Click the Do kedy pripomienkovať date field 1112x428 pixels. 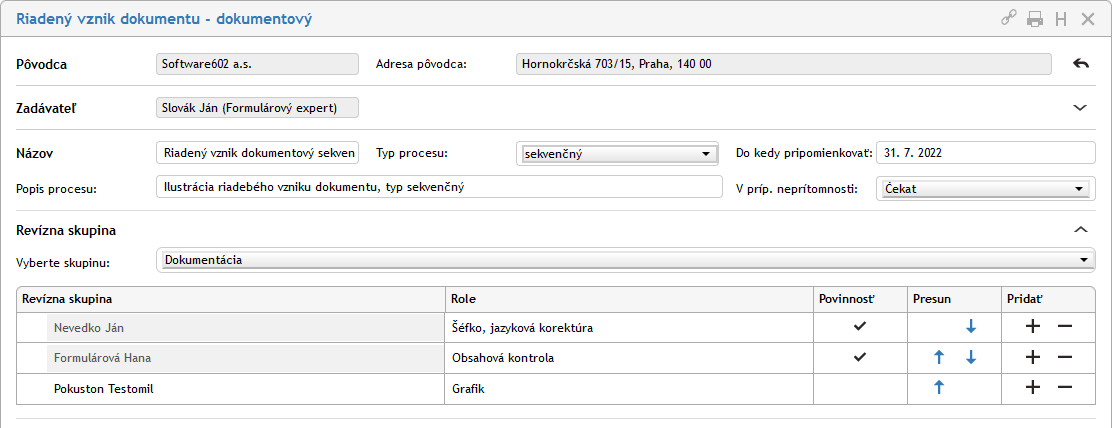pyautogui.click(x=985, y=153)
